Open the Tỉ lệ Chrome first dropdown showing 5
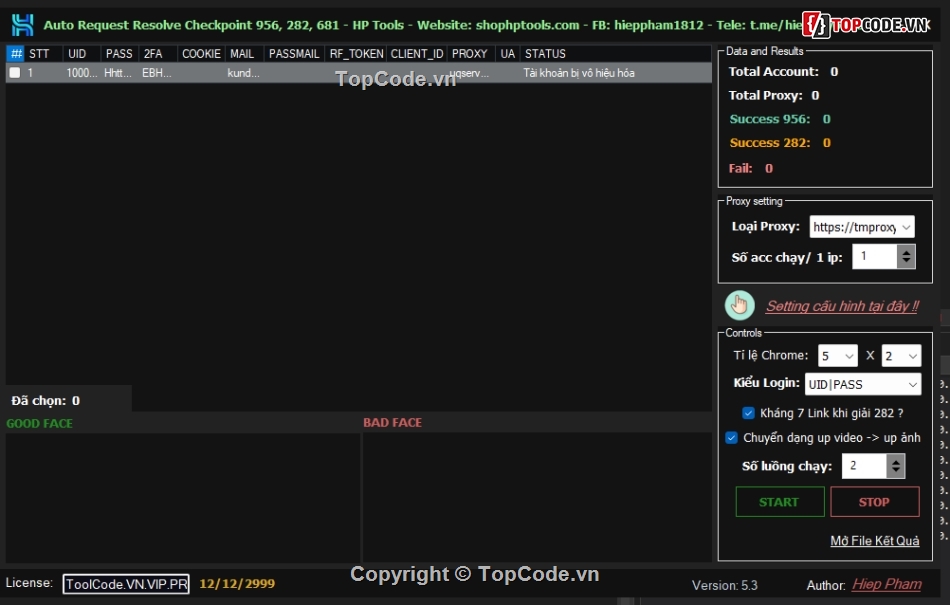Viewport: 950px width, 605px height. (837, 355)
